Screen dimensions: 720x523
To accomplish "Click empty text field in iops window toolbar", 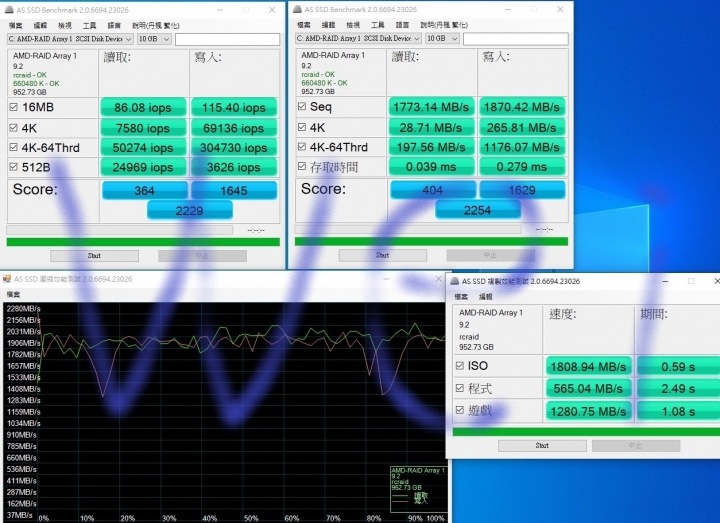I will pos(227,39).
